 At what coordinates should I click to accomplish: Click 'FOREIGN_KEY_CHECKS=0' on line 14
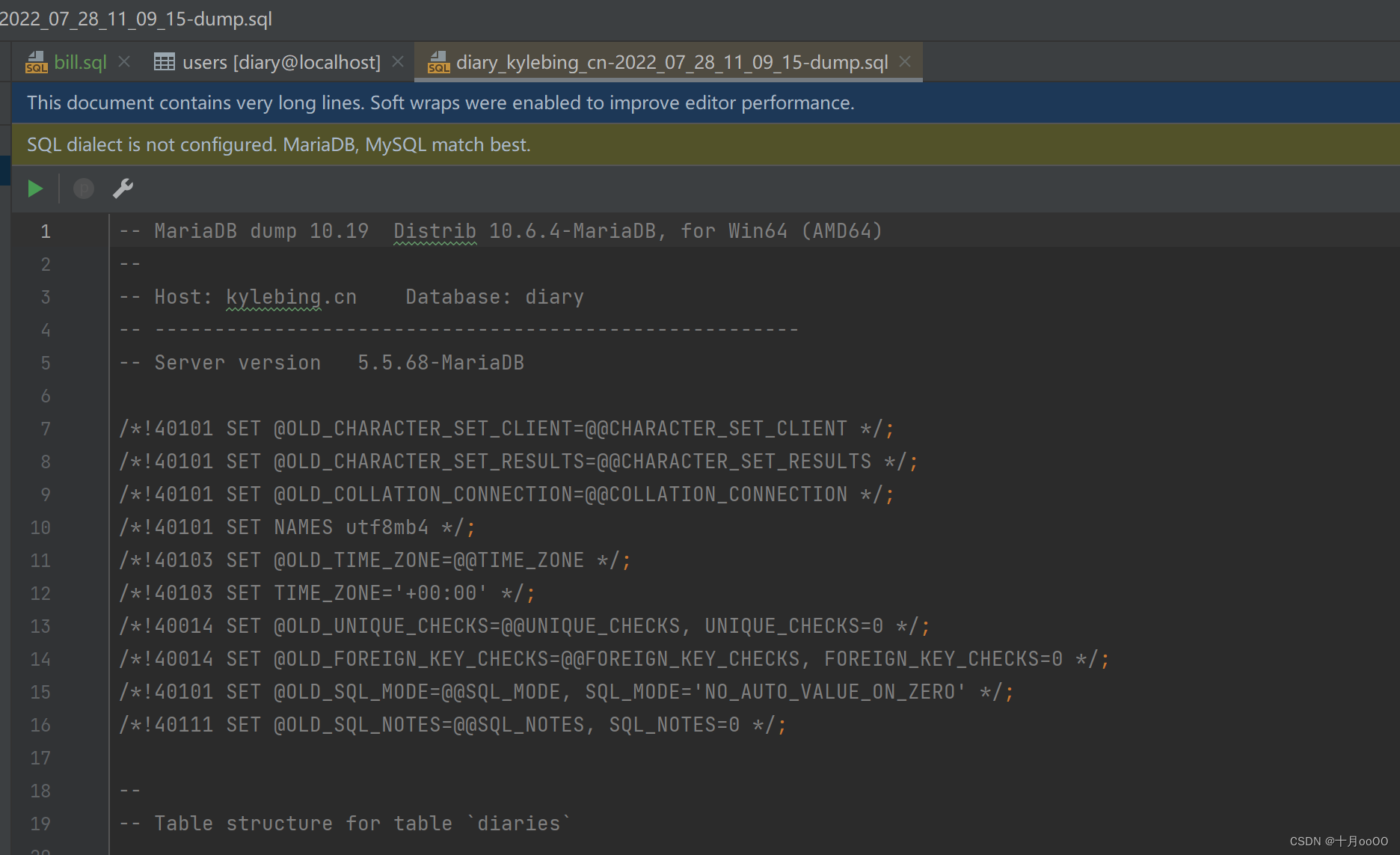click(x=944, y=659)
